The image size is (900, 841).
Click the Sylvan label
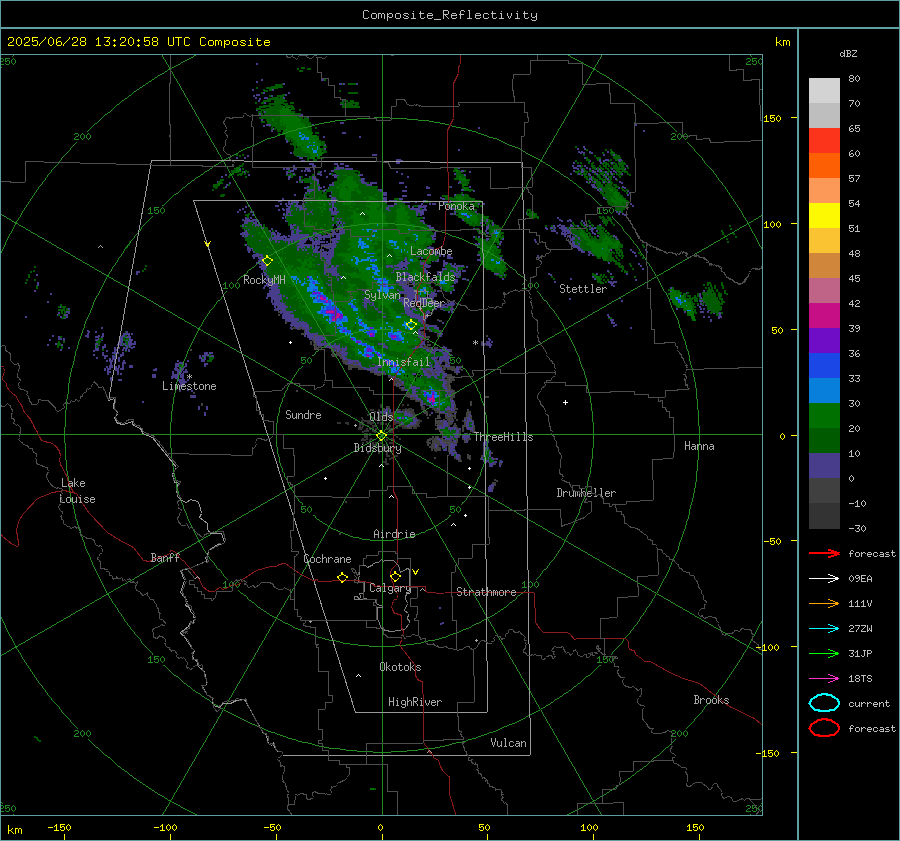[382, 295]
